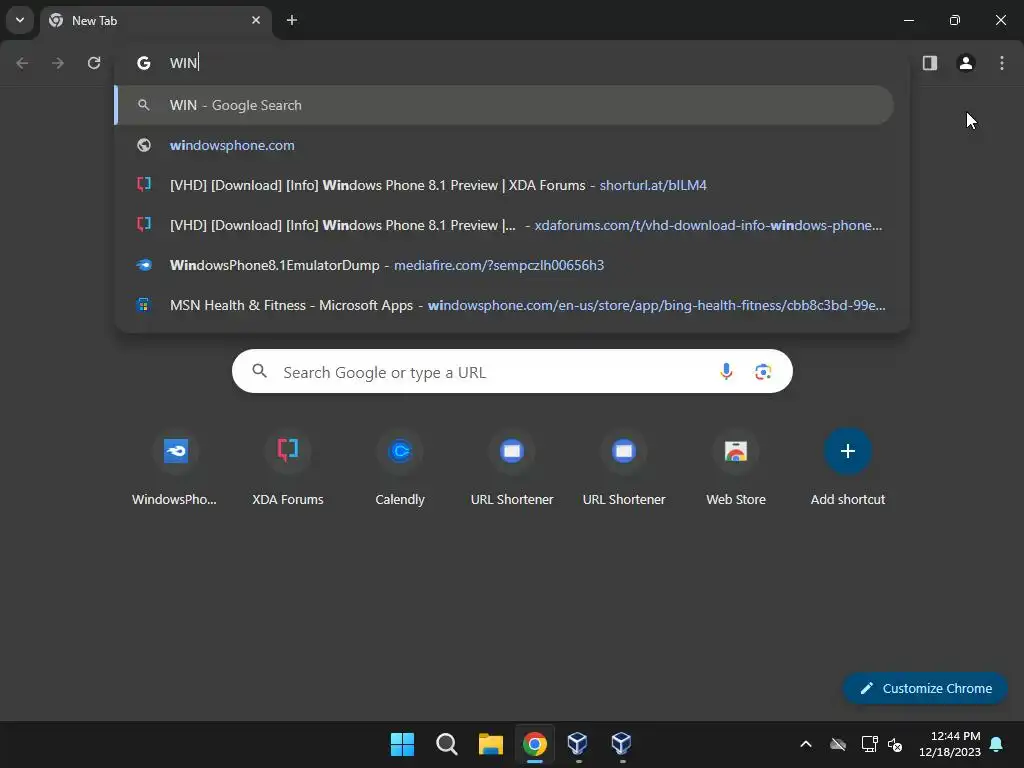This screenshot has height=768, width=1024.
Task: Select the windowsphone.com suggestion
Action: [504, 145]
